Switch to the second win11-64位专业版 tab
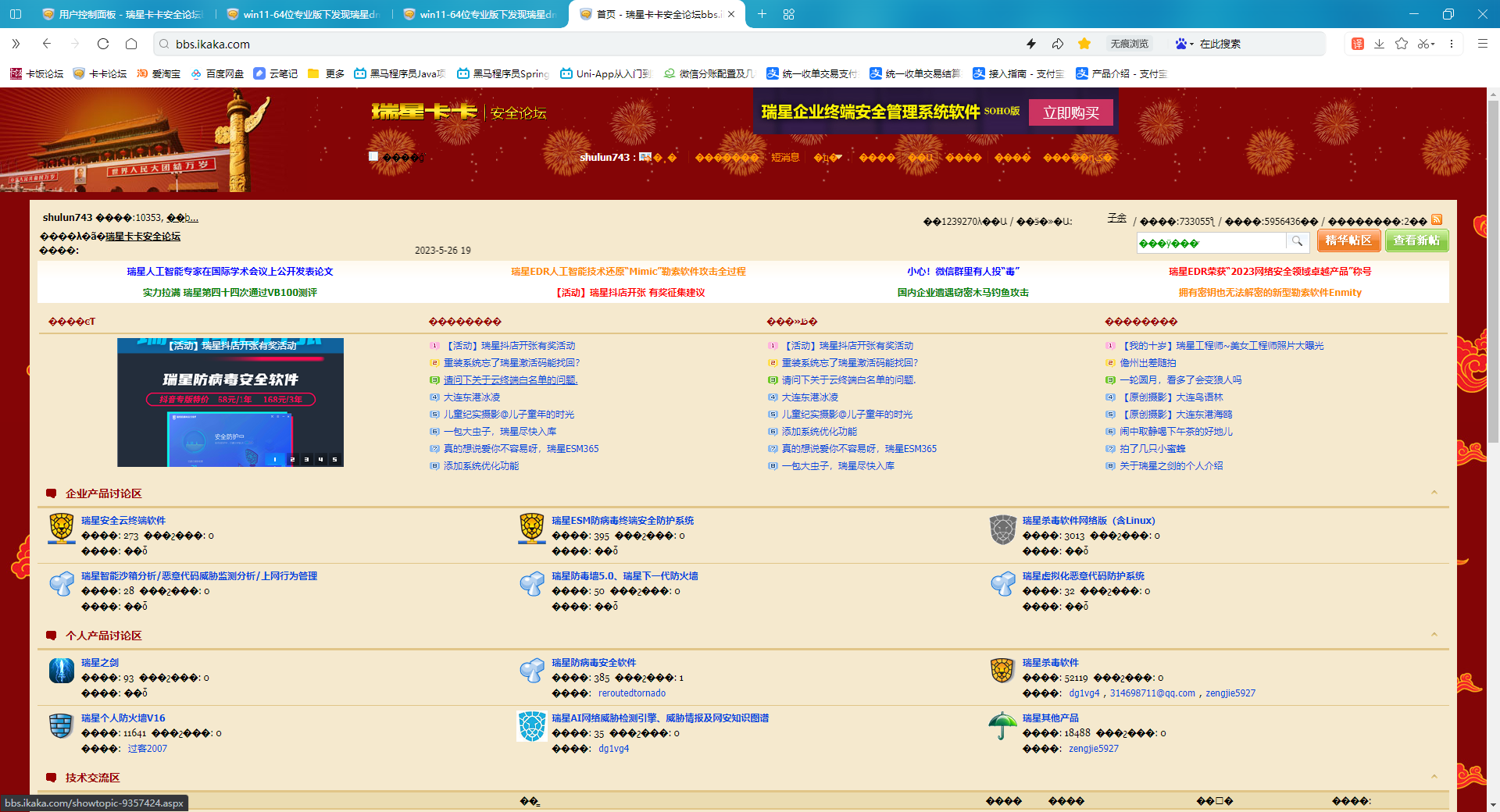This screenshot has width=1500, height=812. pyautogui.click(x=480, y=14)
